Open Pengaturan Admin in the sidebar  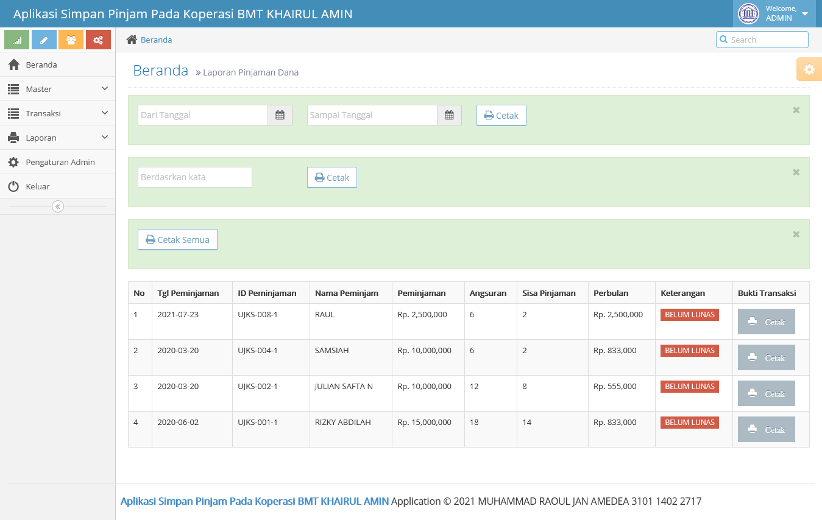coord(58,162)
